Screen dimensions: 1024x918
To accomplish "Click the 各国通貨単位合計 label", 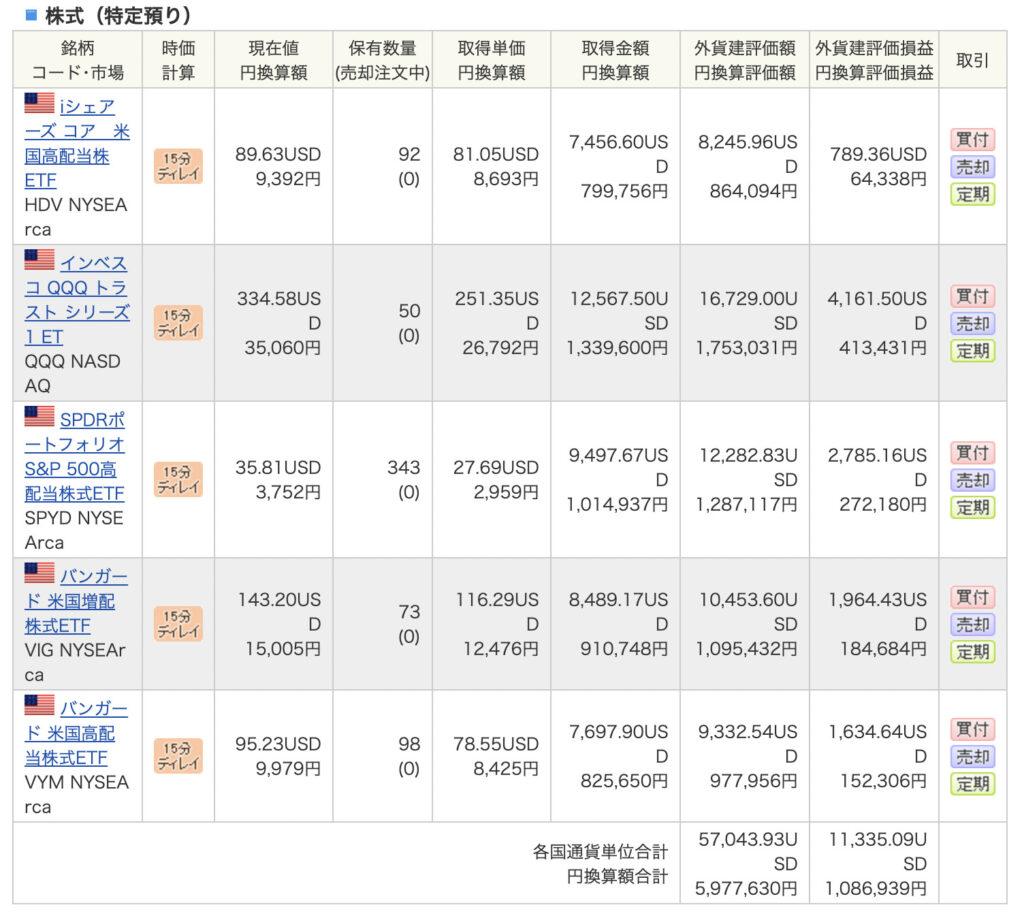I will click(x=600, y=851).
